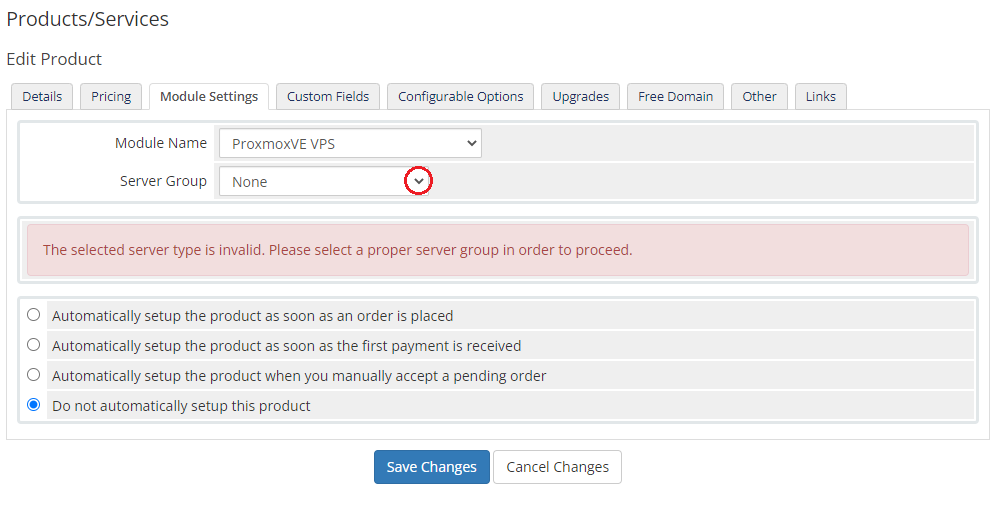998x519 pixels.
Task: Select setup on manually accepting pending order
Action: click(34, 374)
